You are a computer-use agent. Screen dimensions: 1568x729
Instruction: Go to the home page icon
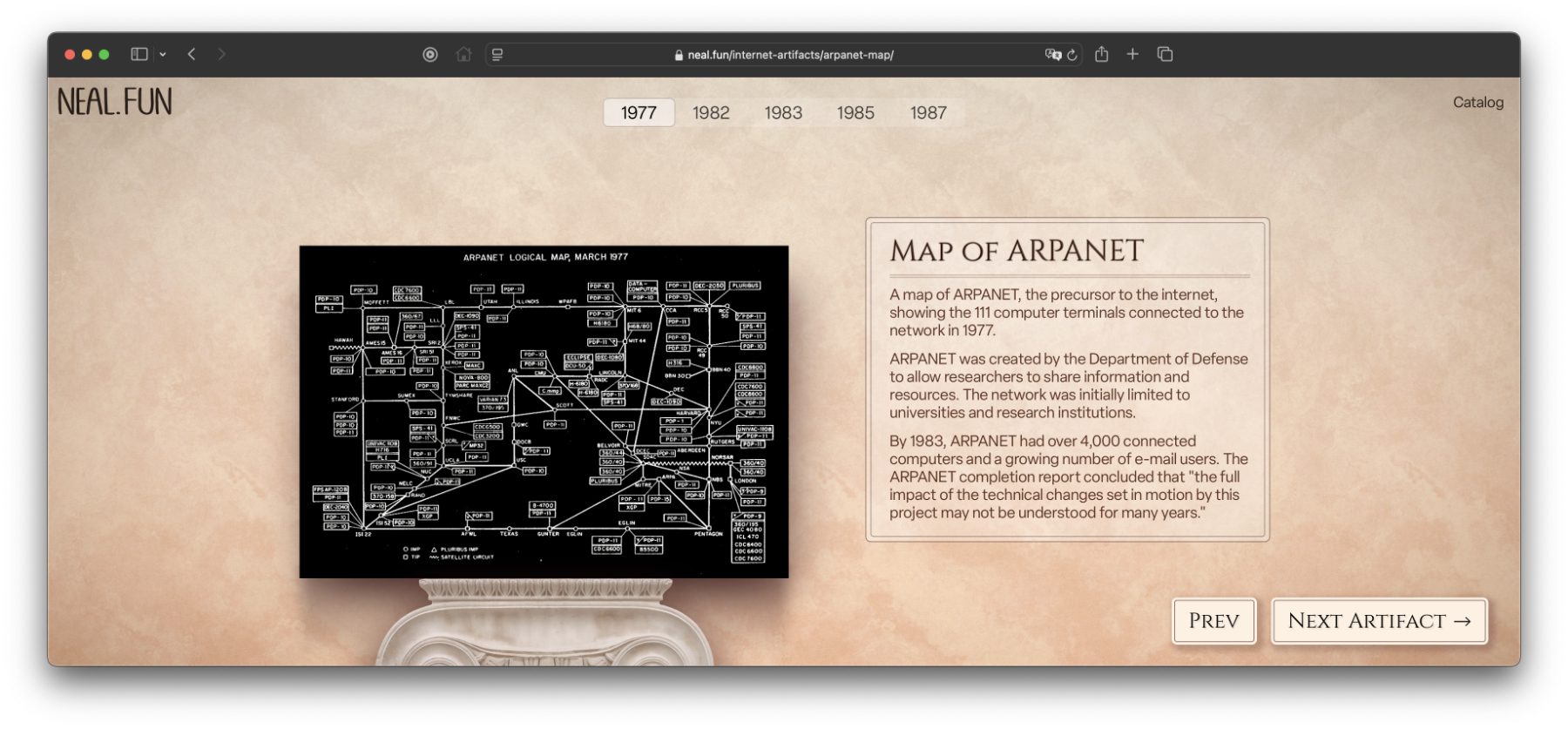click(x=463, y=54)
